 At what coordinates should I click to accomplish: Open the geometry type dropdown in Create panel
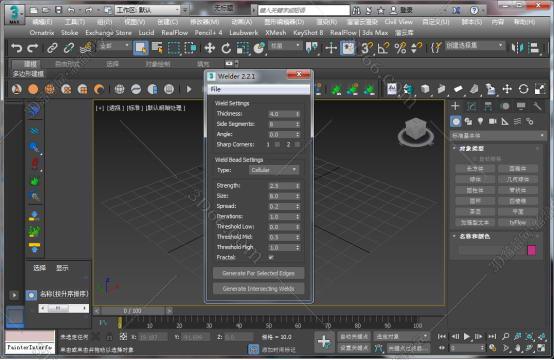pos(497,136)
